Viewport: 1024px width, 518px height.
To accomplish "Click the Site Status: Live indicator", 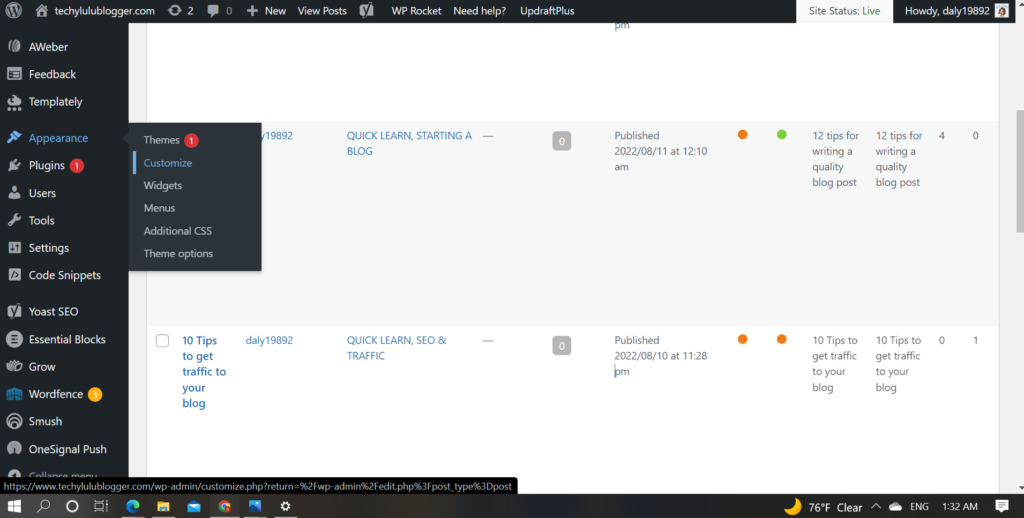I will (844, 11).
